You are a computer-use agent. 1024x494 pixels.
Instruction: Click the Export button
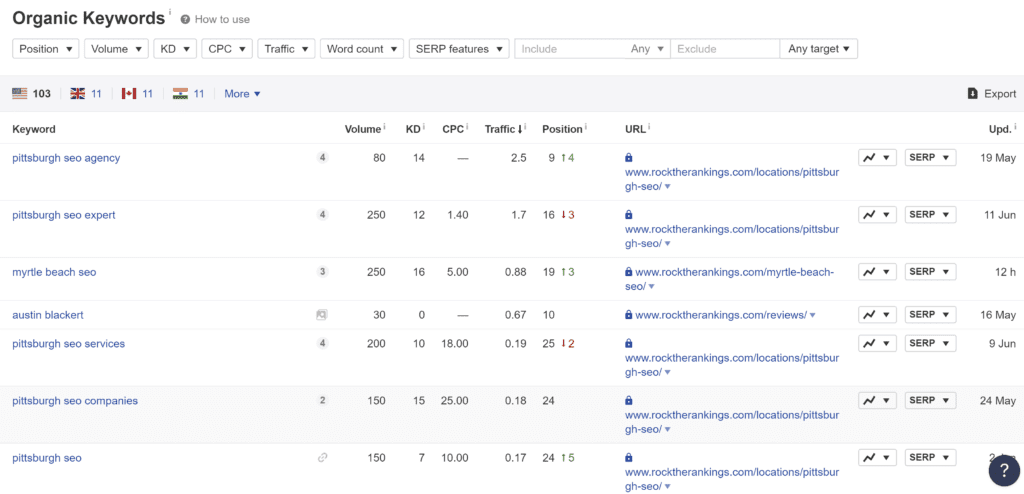tap(991, 93)
